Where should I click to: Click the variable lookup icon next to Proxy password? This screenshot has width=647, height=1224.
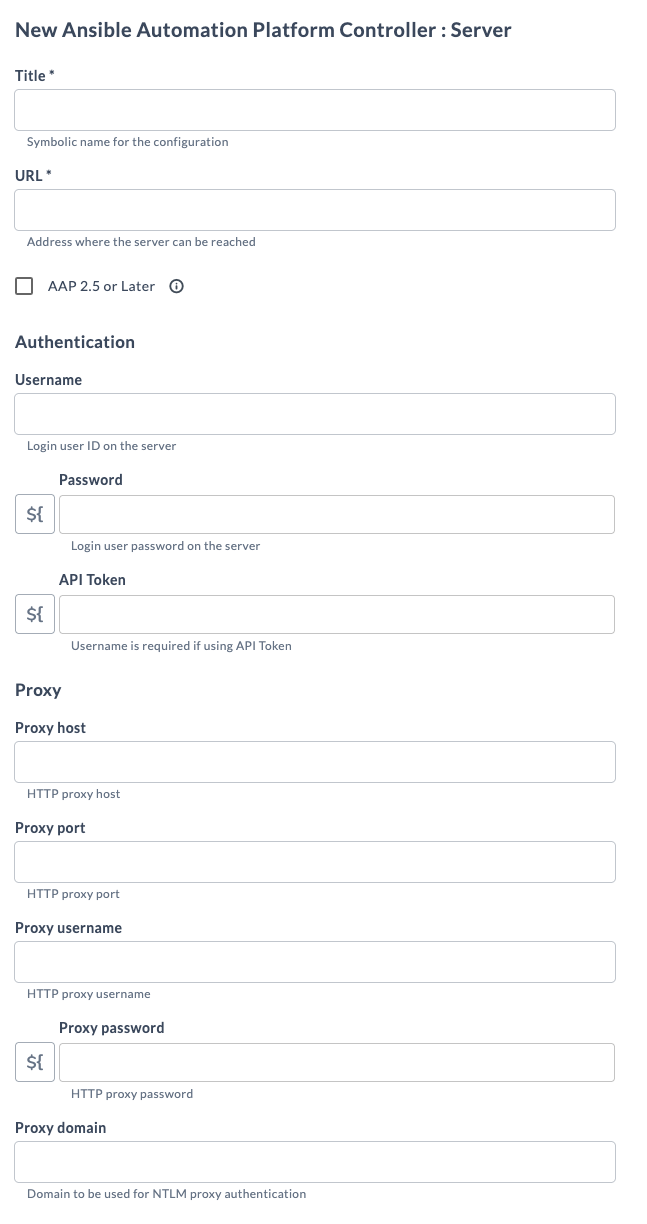pyautogui.click(x=35, y=1063)
